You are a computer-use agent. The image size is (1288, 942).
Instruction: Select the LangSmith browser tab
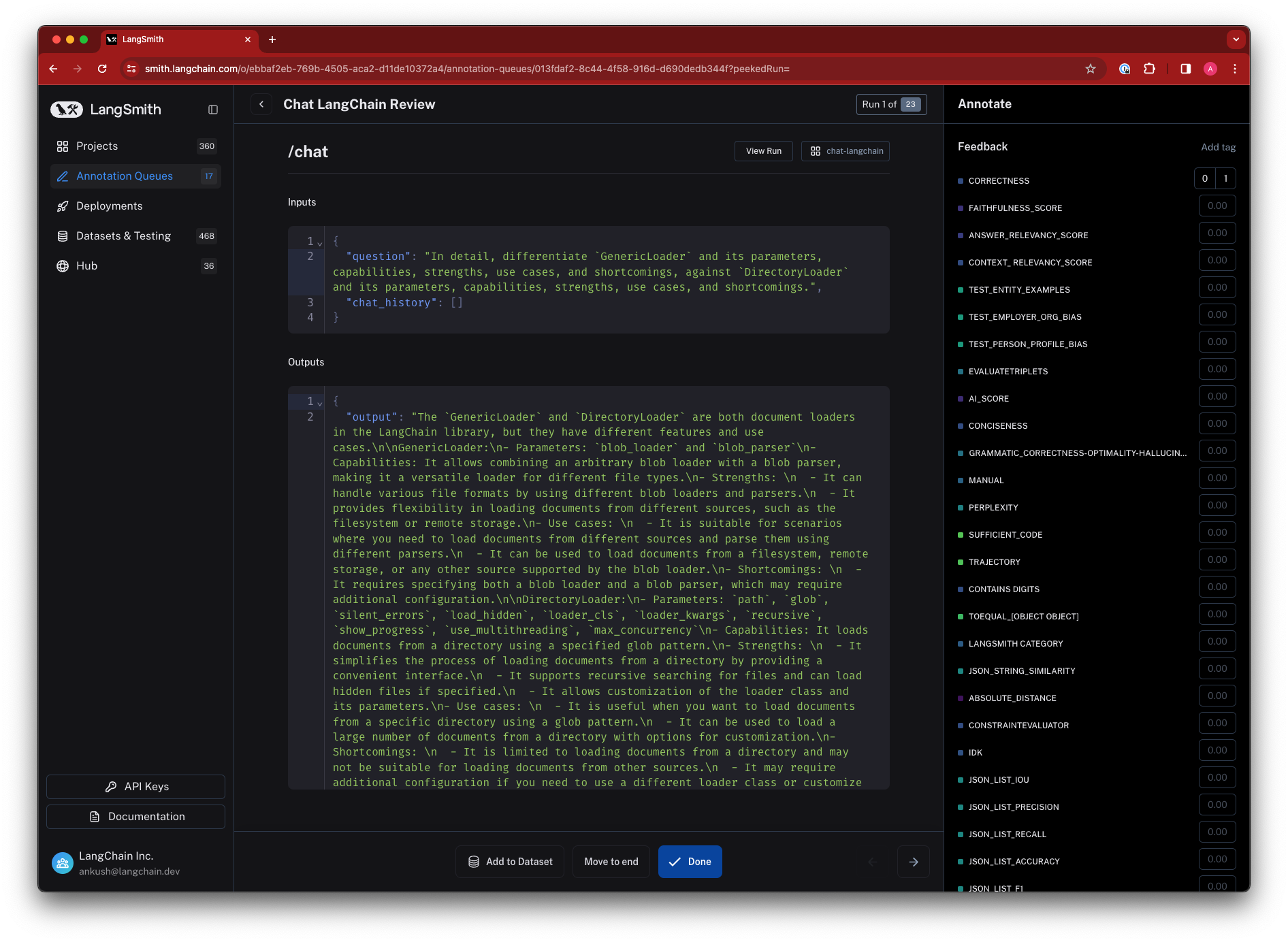click(180, 39)
